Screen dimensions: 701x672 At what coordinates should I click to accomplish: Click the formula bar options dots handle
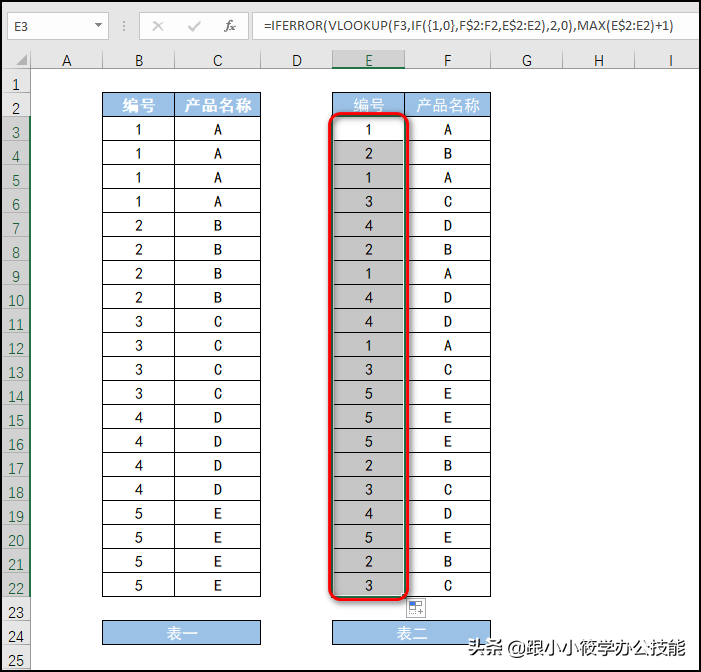click(x=124, y=26)
